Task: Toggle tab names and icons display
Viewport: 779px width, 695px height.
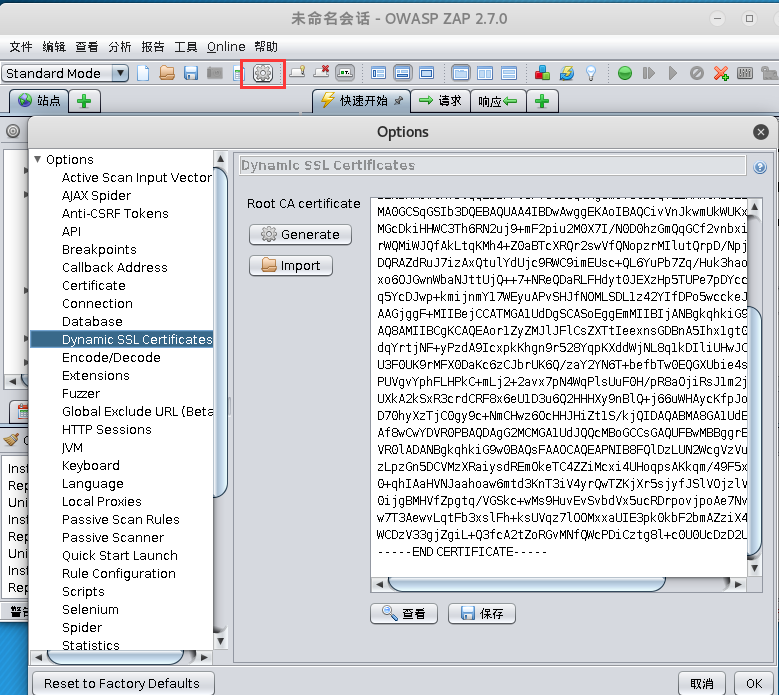Action: pyautogui.click(x=345, y=73)
